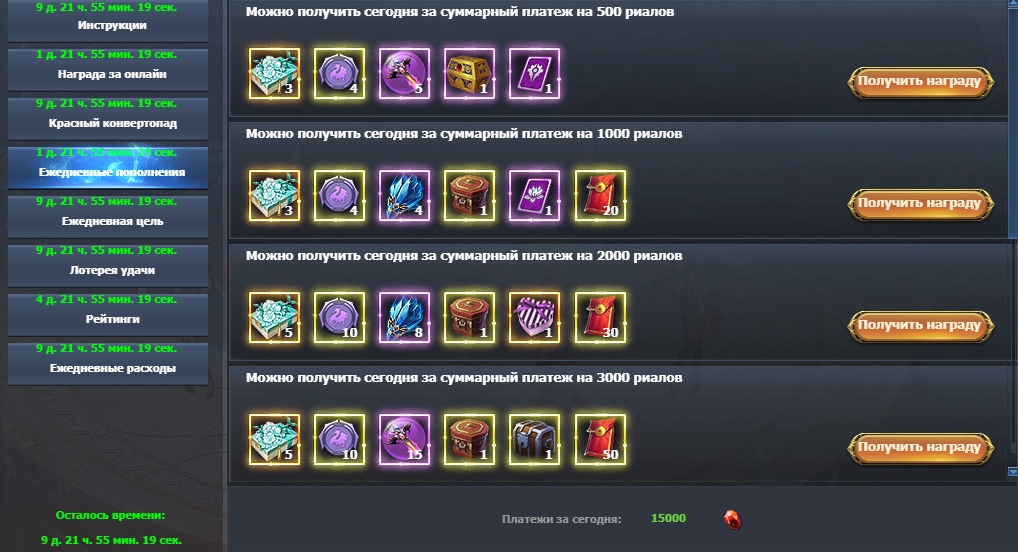Viewport: 1018px width, 552px height.
Task: Click the red envelope with 20 count
Action: [601, 195]
